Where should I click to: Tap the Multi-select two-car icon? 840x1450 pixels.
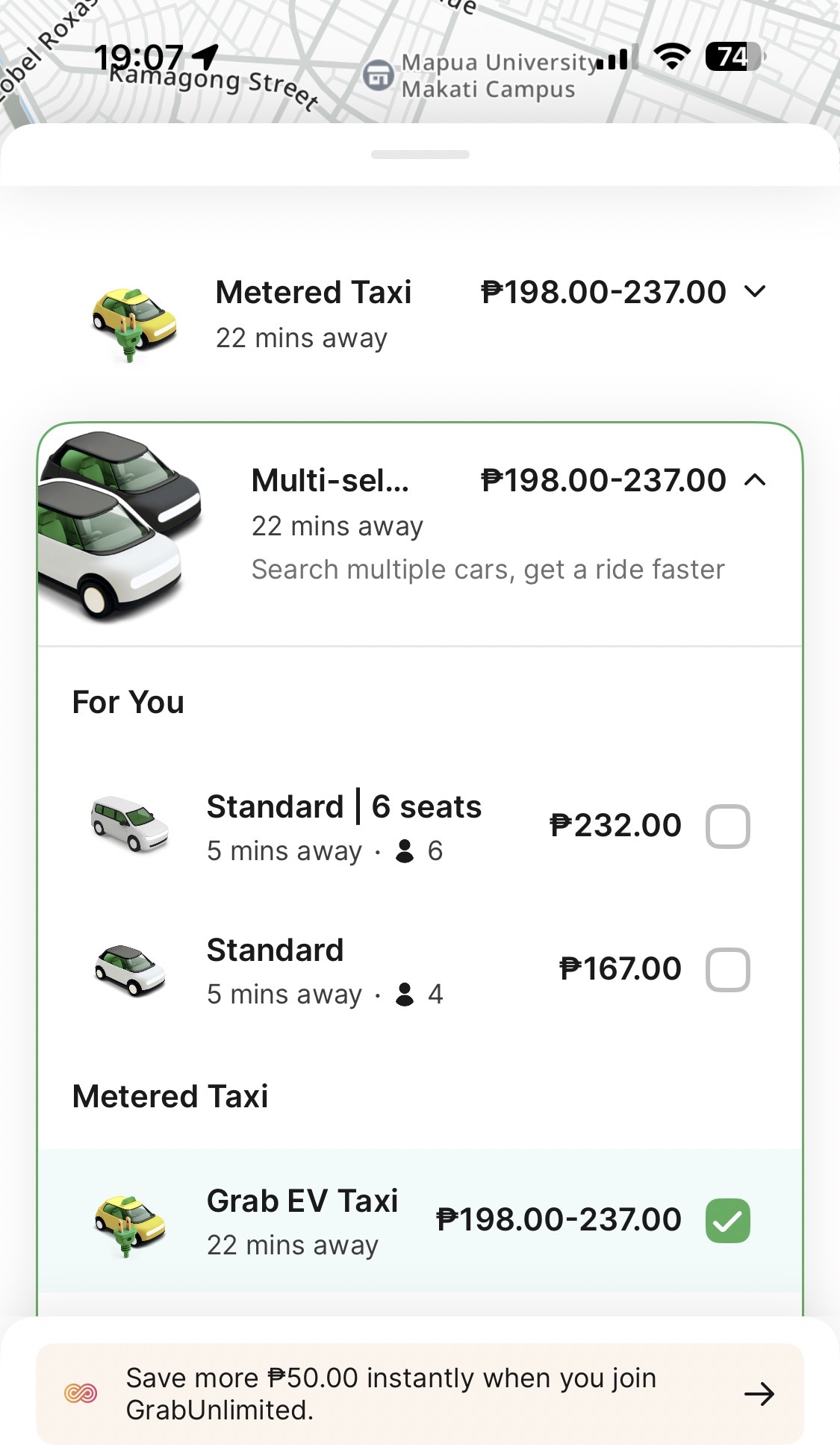click(x=119, y=525)
